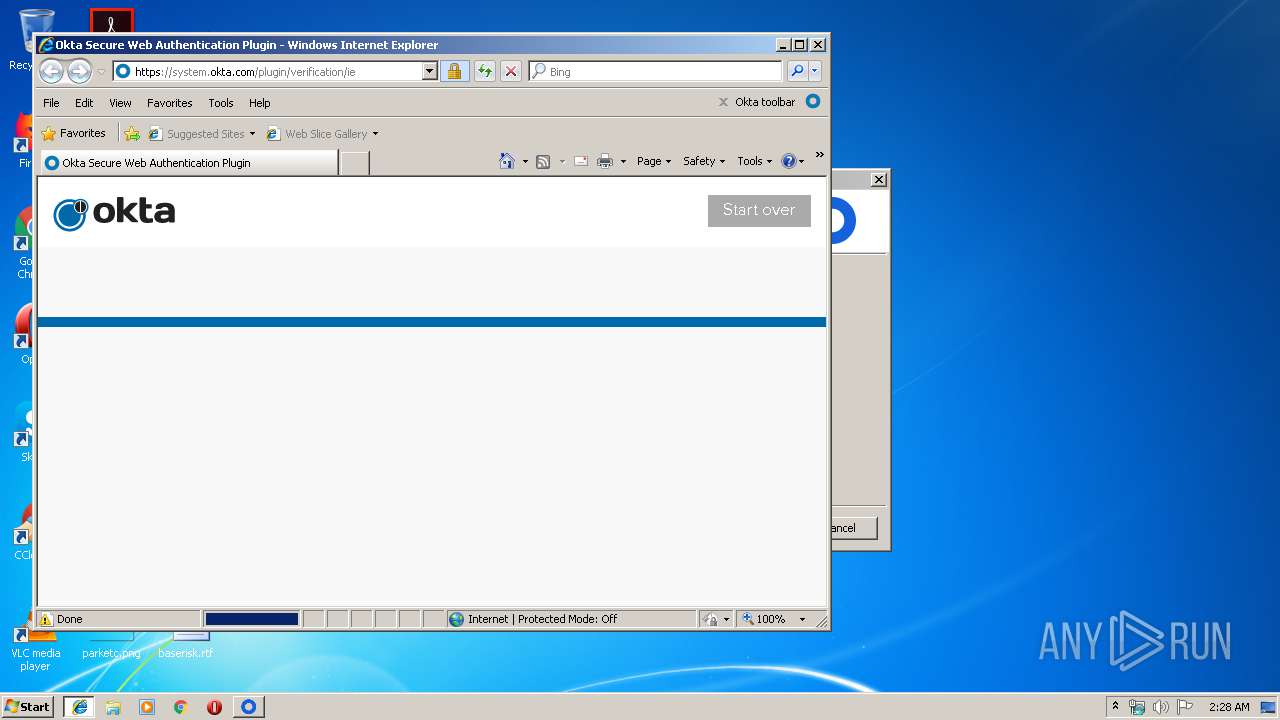Open Windows Explorer folder taskbar icon
The width and height of the screenshot is (1280, 720).
pyautogui.click(x=113, y=707)
